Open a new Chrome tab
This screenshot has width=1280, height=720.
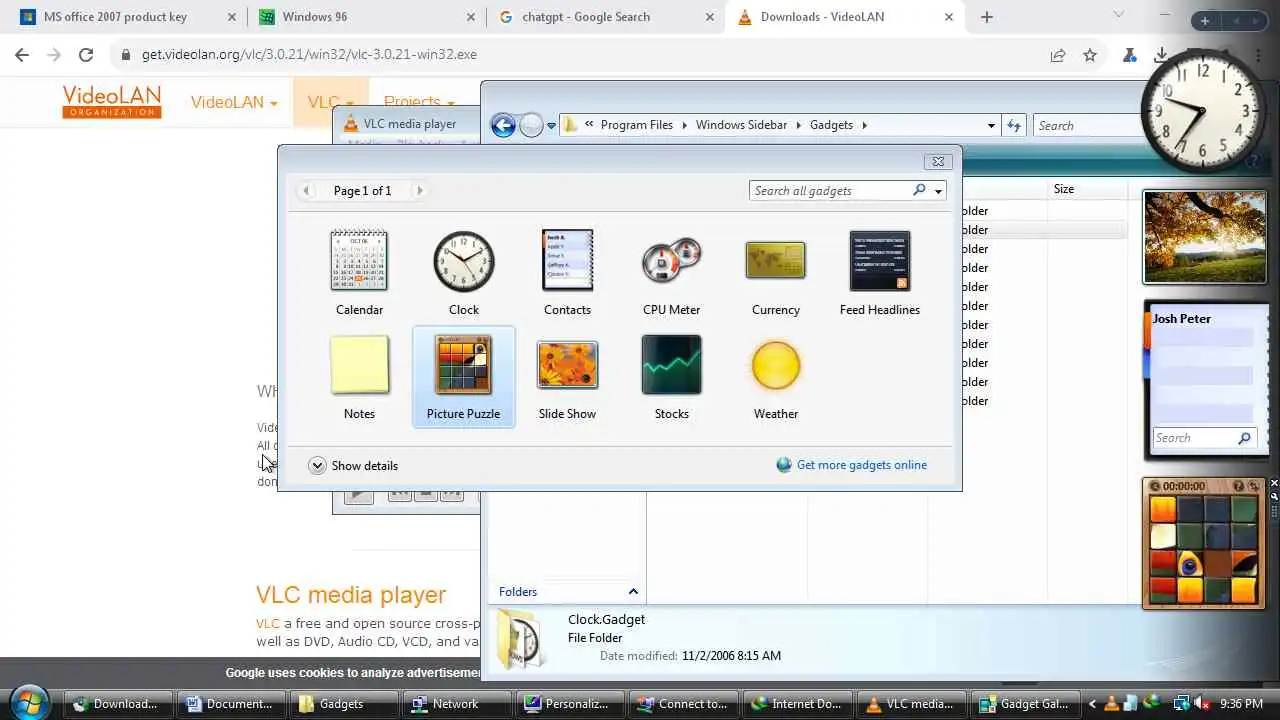tap(987, 17)
